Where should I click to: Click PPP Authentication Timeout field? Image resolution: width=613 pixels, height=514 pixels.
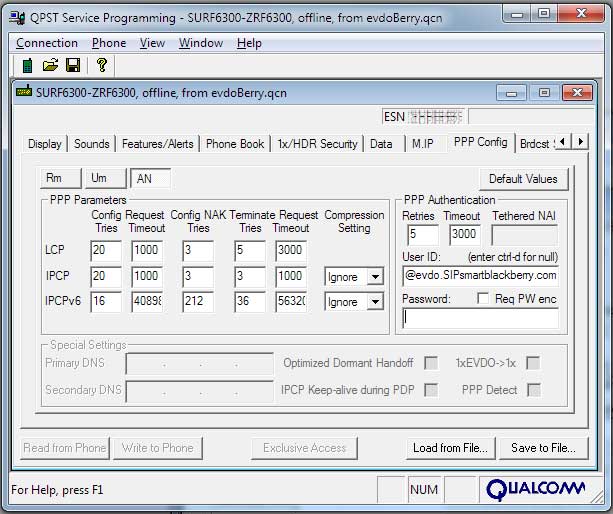pyautogui.click(x=465, y=235)
